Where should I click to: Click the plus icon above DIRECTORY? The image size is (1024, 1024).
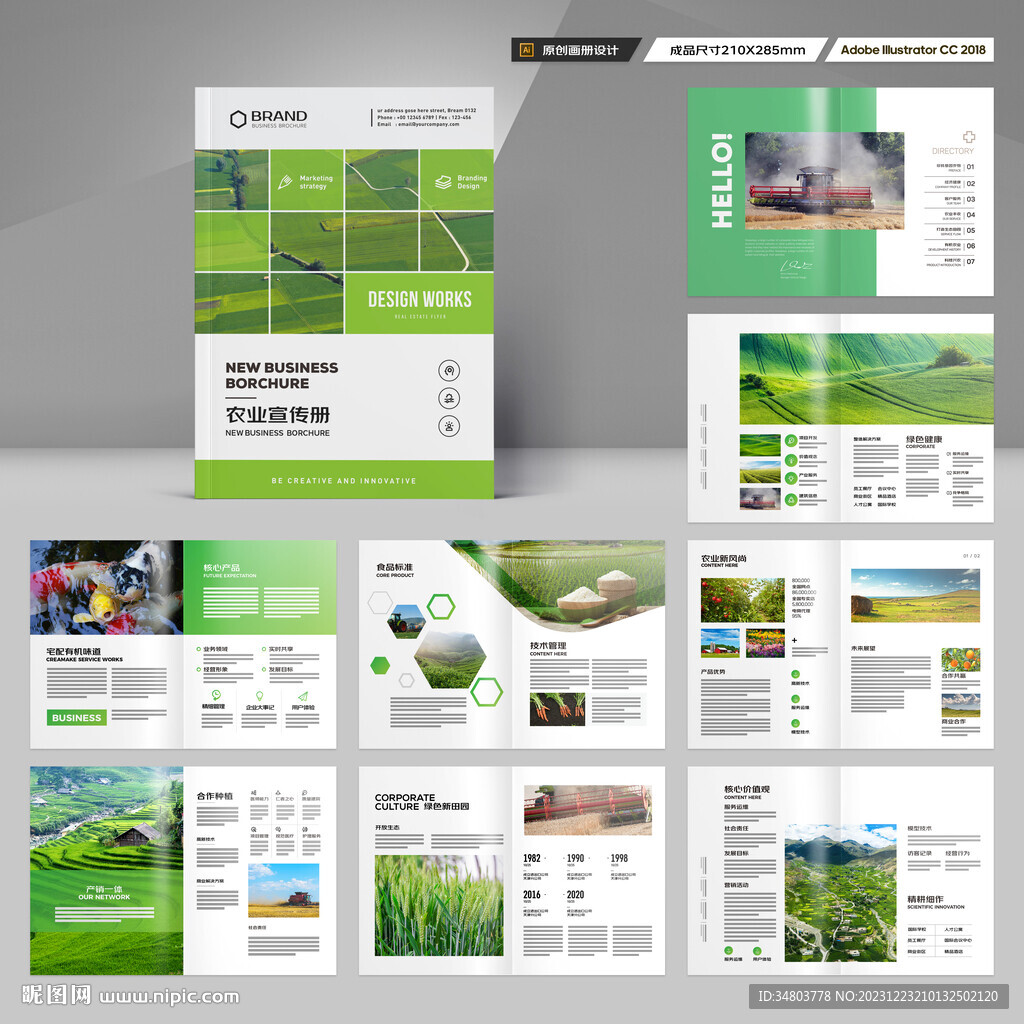click(x=968, y=136)
